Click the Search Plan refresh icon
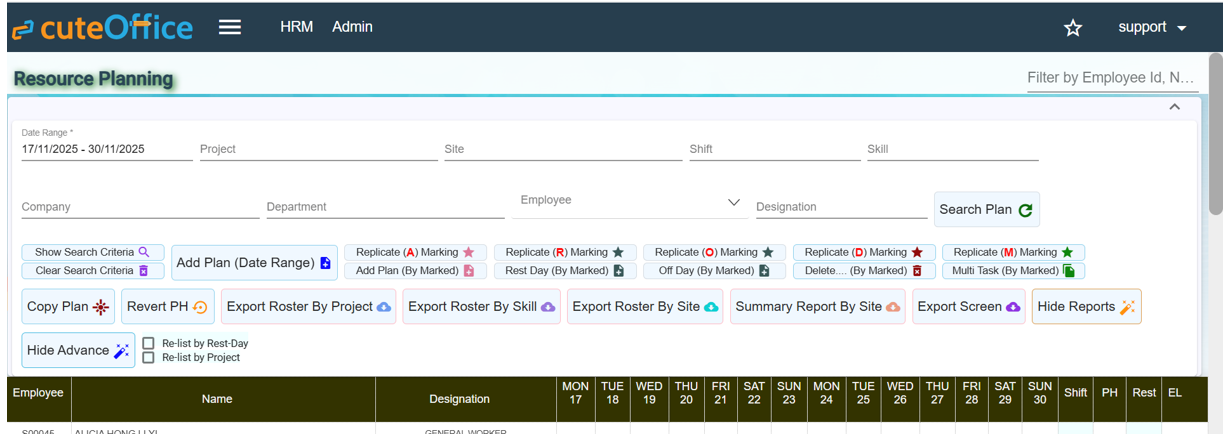The height and width of the screenshot is (434, 1227). (x=1025, y=210)
